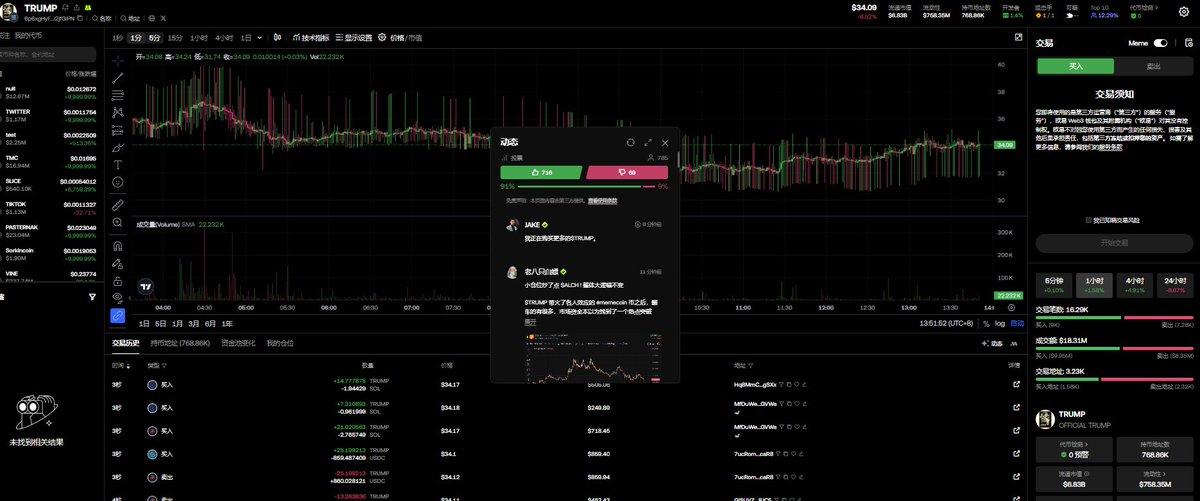Open the 查看使用条款 link

tap(602, 201)
